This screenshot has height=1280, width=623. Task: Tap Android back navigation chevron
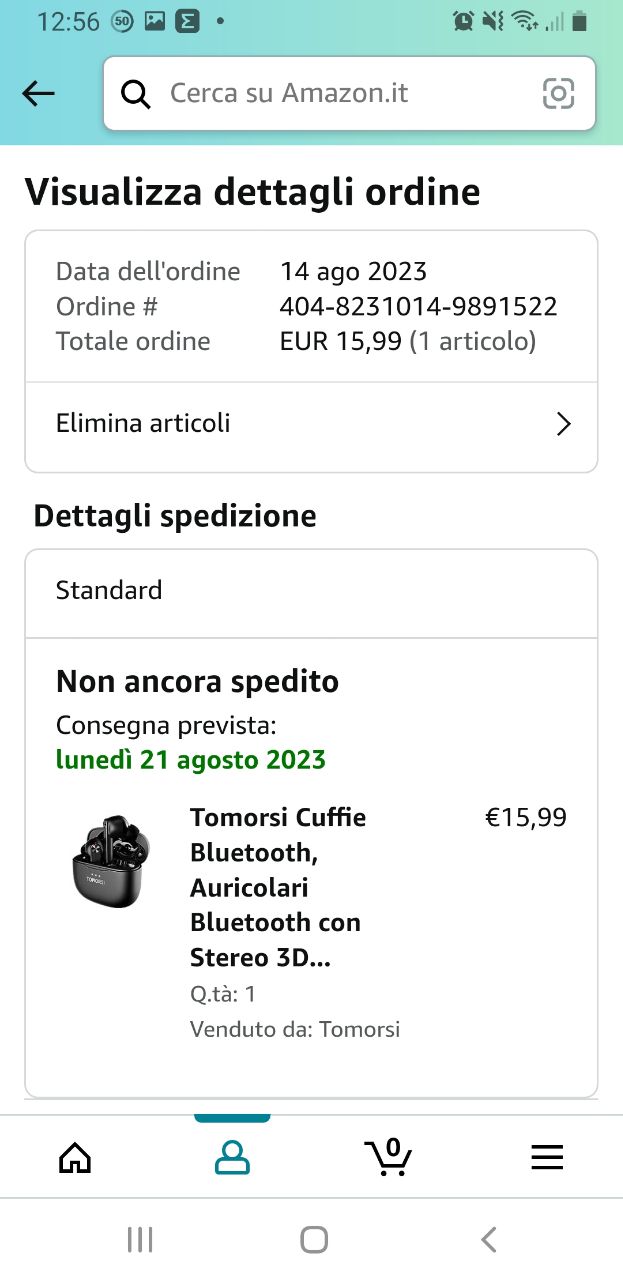[x=488, y=1240]
